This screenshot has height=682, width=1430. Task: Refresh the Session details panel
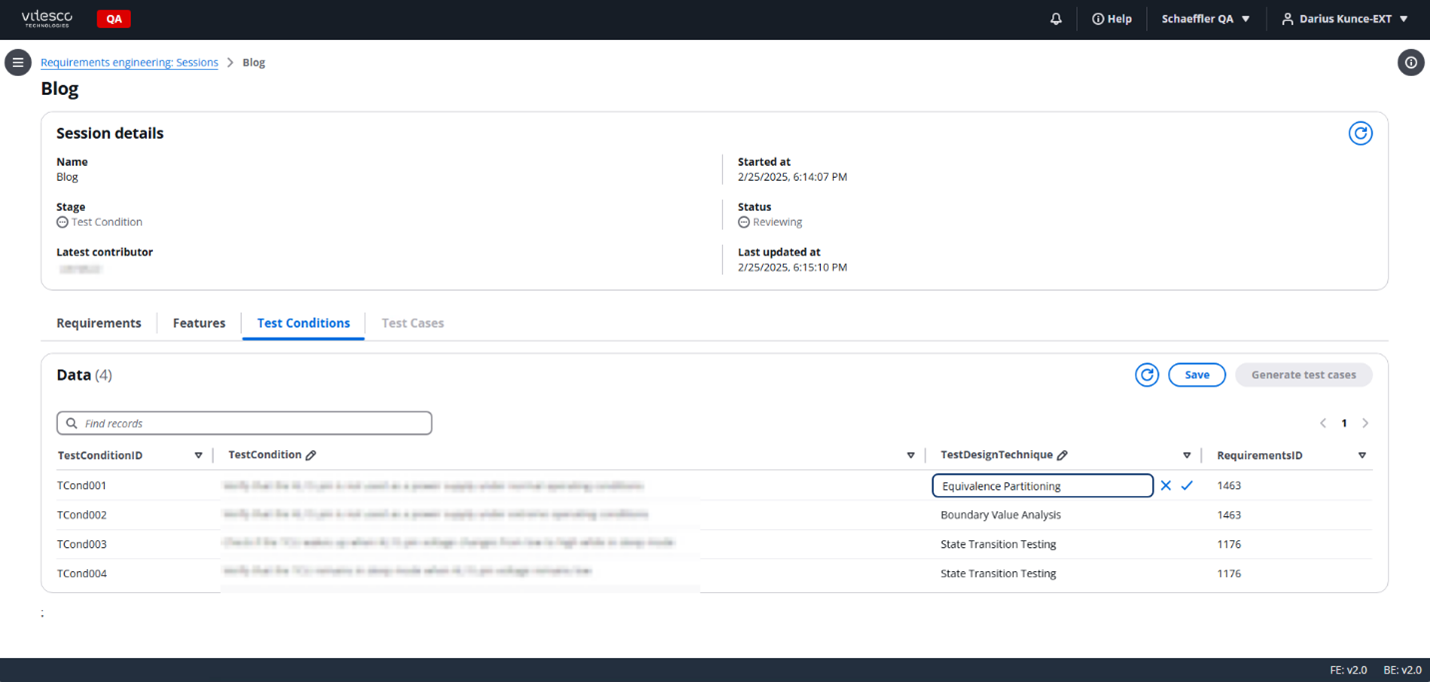click(1360, 132)
